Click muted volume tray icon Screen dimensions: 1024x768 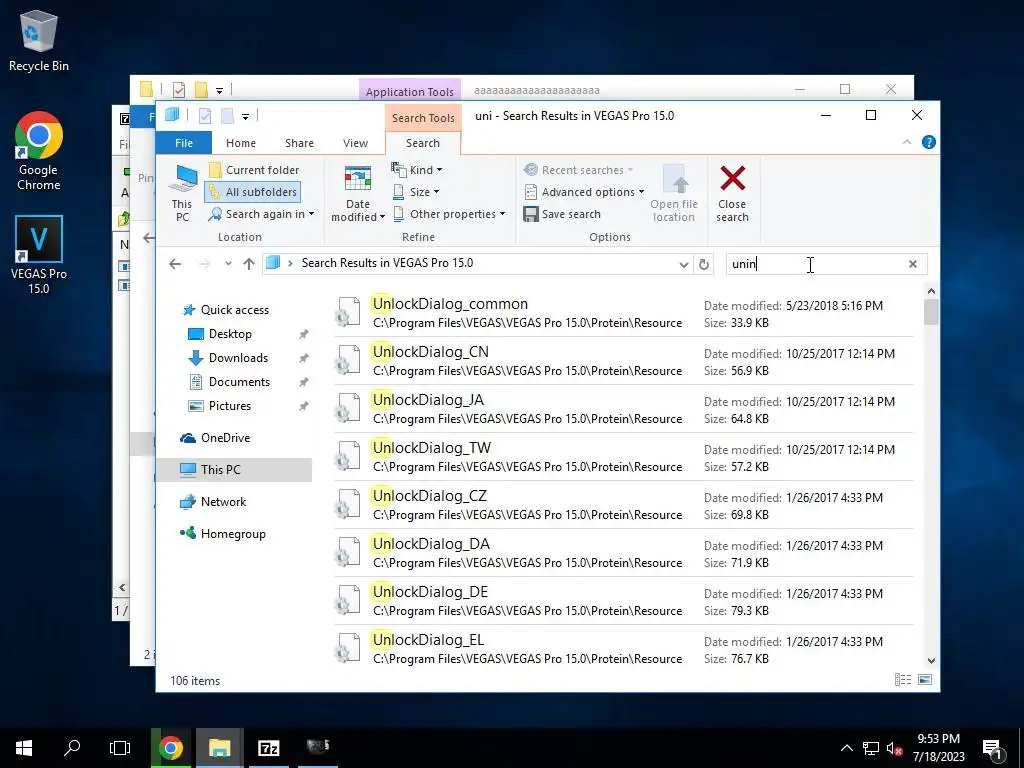894,748
